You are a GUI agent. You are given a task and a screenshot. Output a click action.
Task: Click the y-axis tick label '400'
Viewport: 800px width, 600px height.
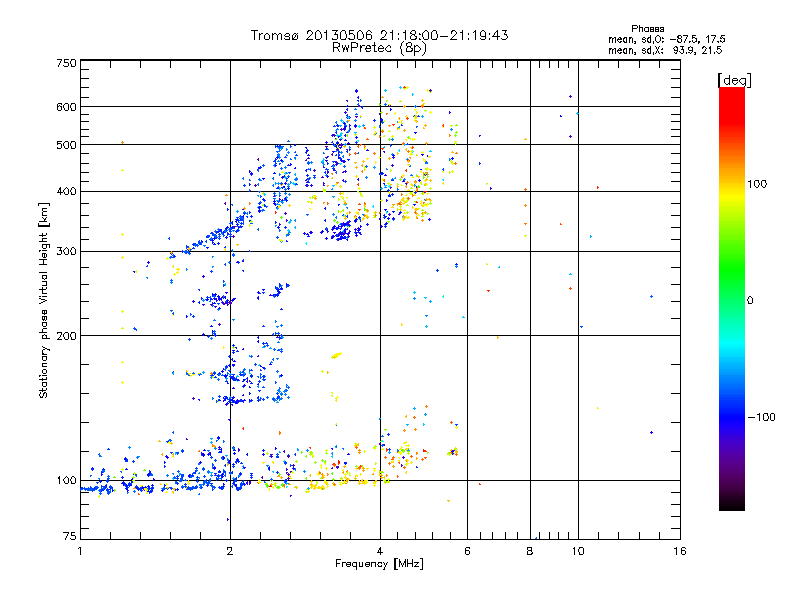click(66, 192)
